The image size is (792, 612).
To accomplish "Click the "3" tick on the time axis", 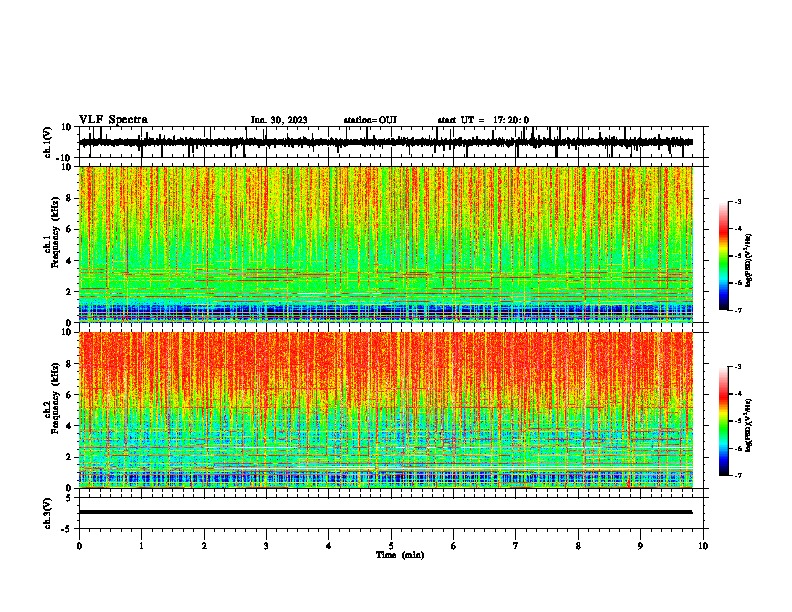I will tap(266, 546).
